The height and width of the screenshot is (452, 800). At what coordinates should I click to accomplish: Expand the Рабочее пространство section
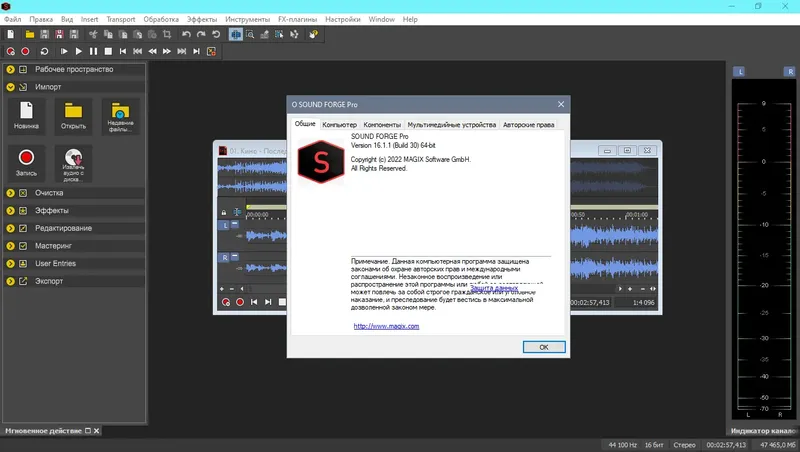coord(10,69)
